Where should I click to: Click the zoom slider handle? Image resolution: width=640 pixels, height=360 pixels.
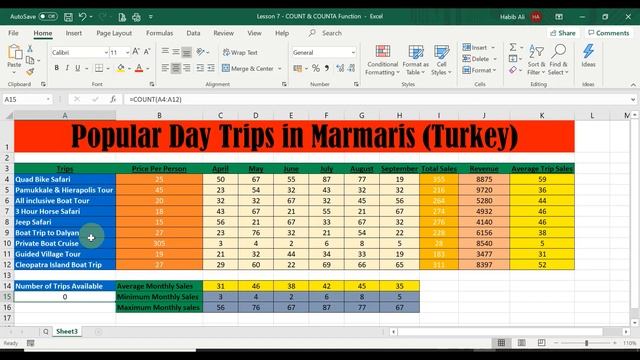(587, 343)
